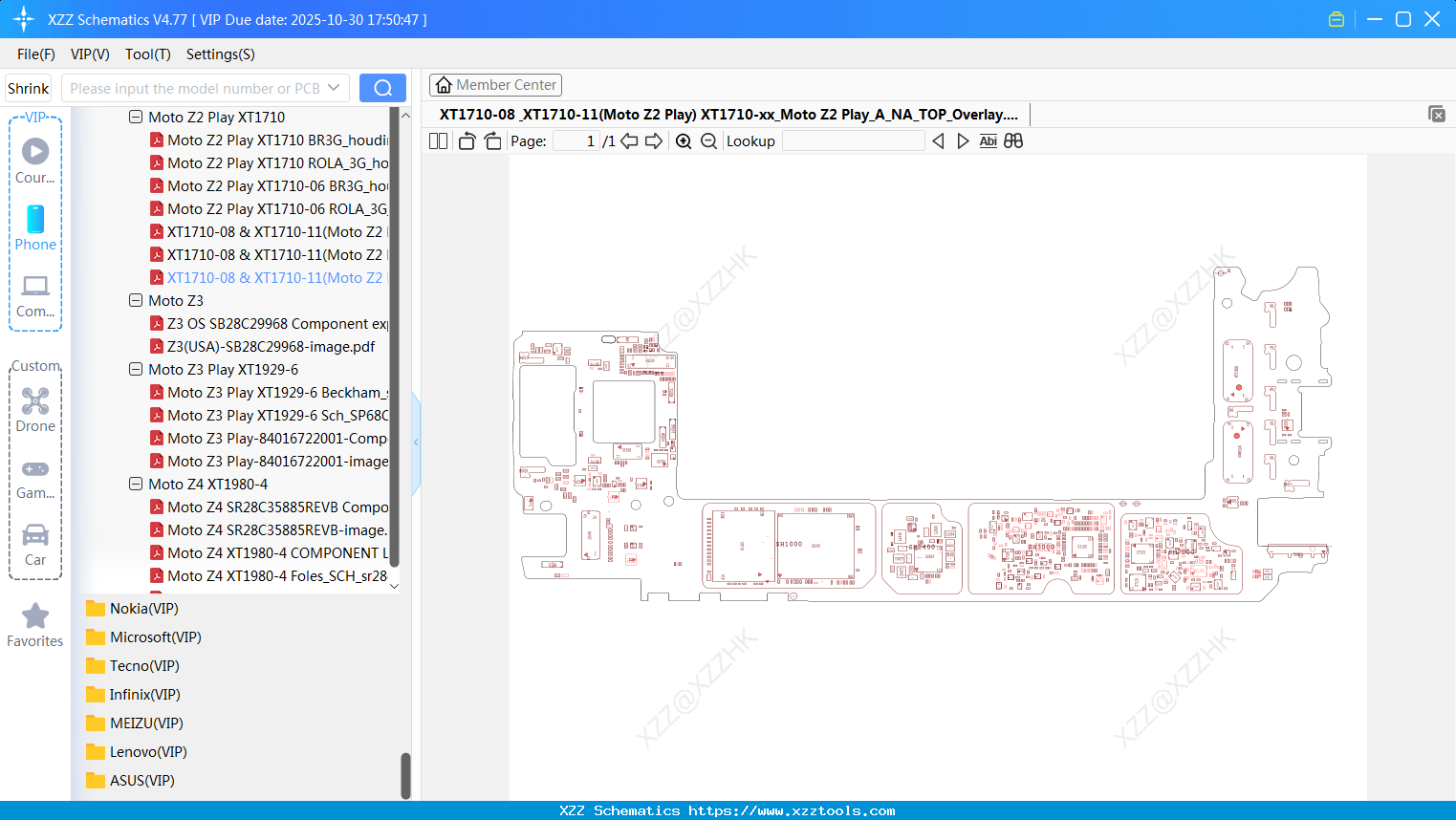This screenshot has height=820, width=1456.
Task: Click the brand folder list scrollbar
Action: (405, 775)
